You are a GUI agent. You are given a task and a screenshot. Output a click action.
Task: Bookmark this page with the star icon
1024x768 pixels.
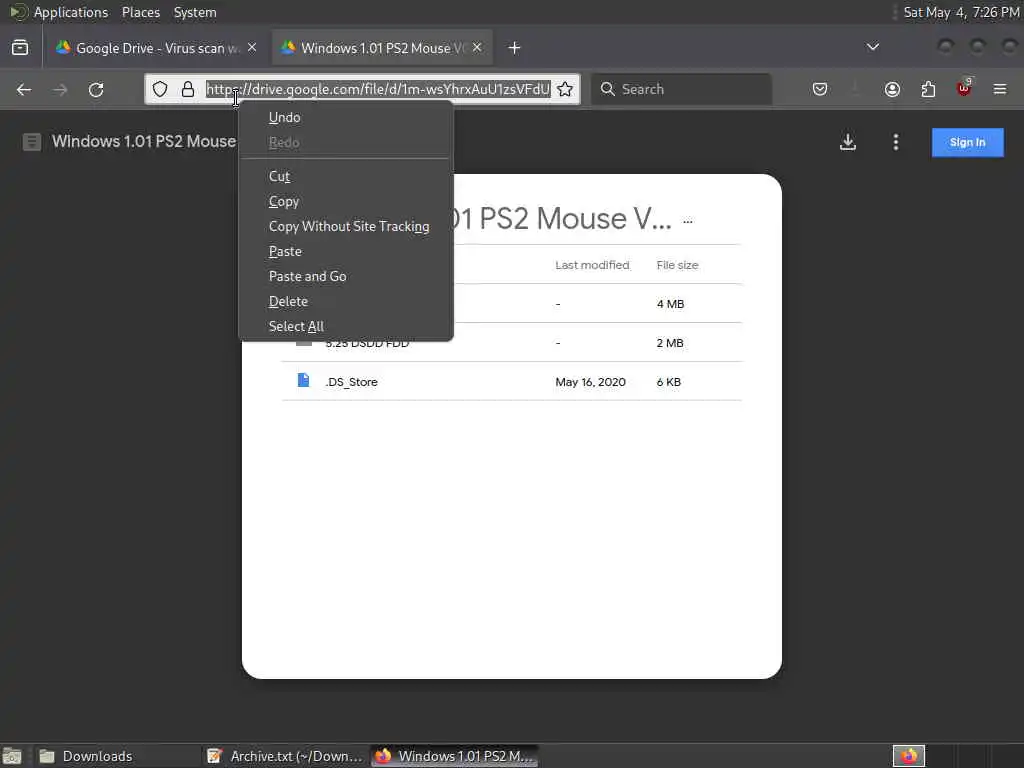(566, 89)
